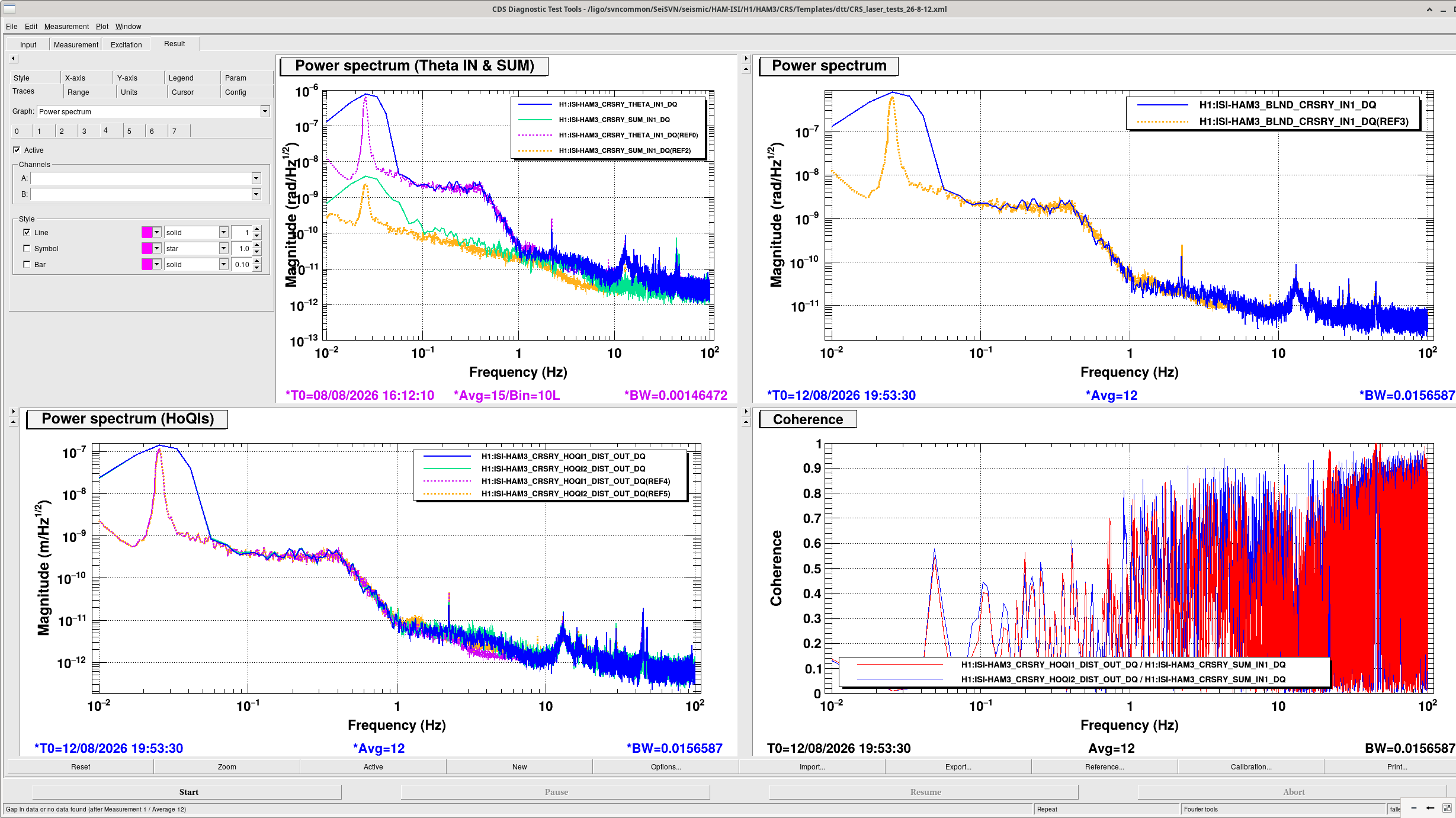Click the grid layout icon in status corner
This screenshot has height=818, width=1456.
point(1447,808)
